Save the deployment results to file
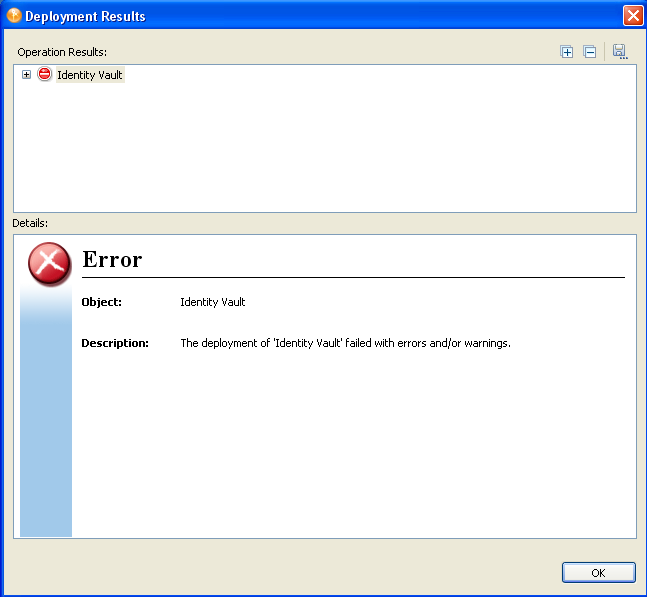 click(x=620, y=52)
